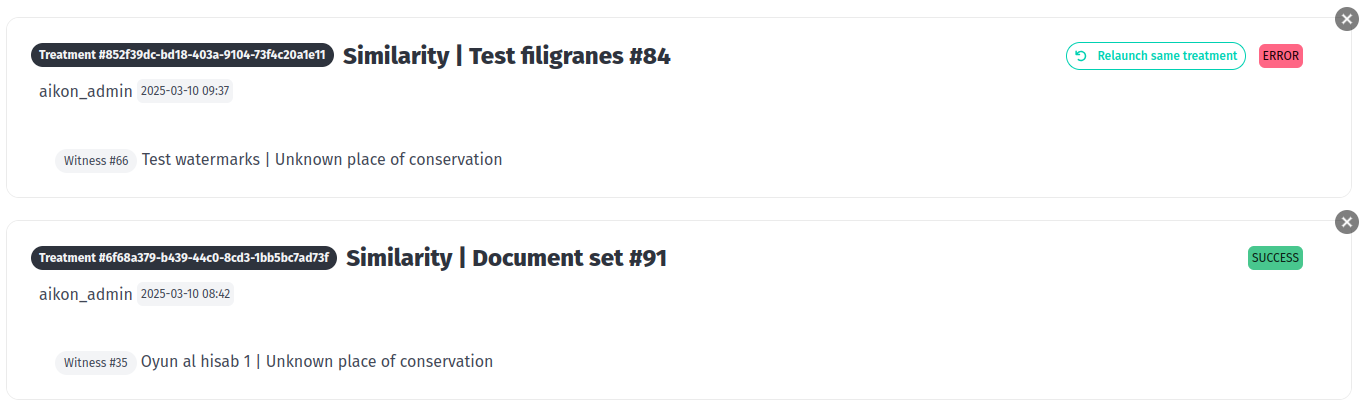Click the 2025-03-10 09:37 timestamp
Image resolution: width=1368 pixels, height=410 pixels.
tap(185, 91)
